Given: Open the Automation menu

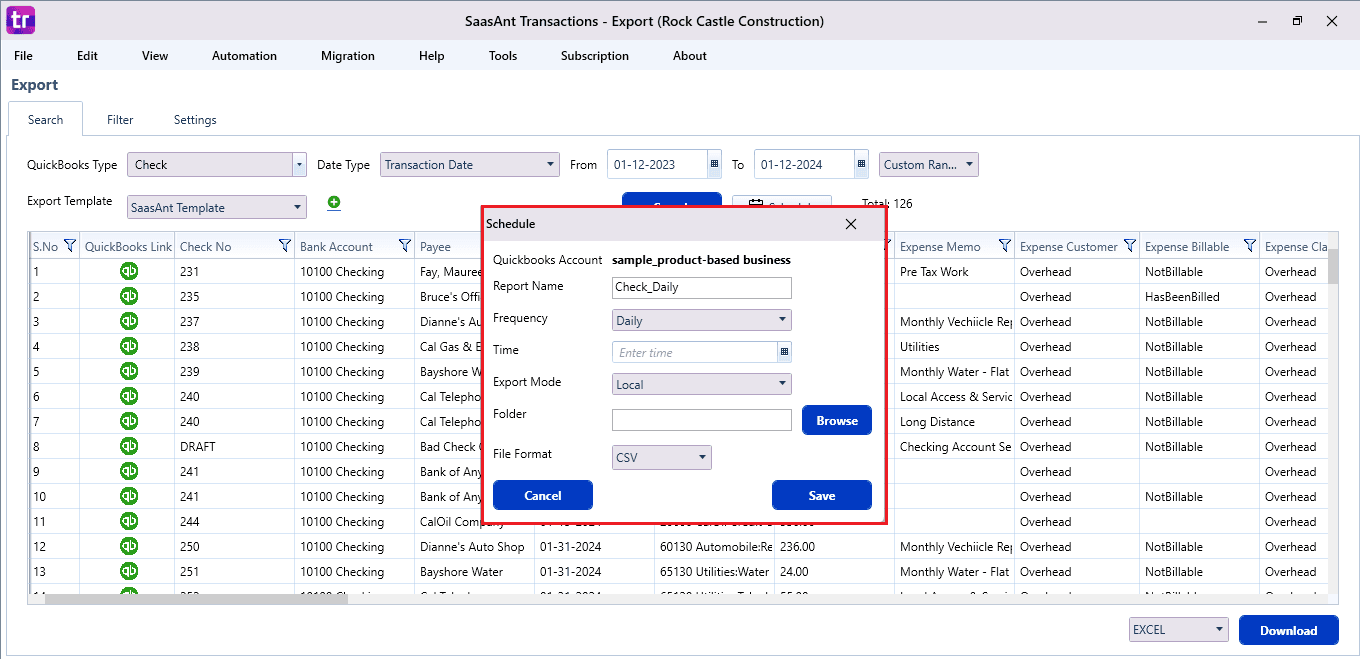Looking at the screenshot, I should click(x=244, y=56).
